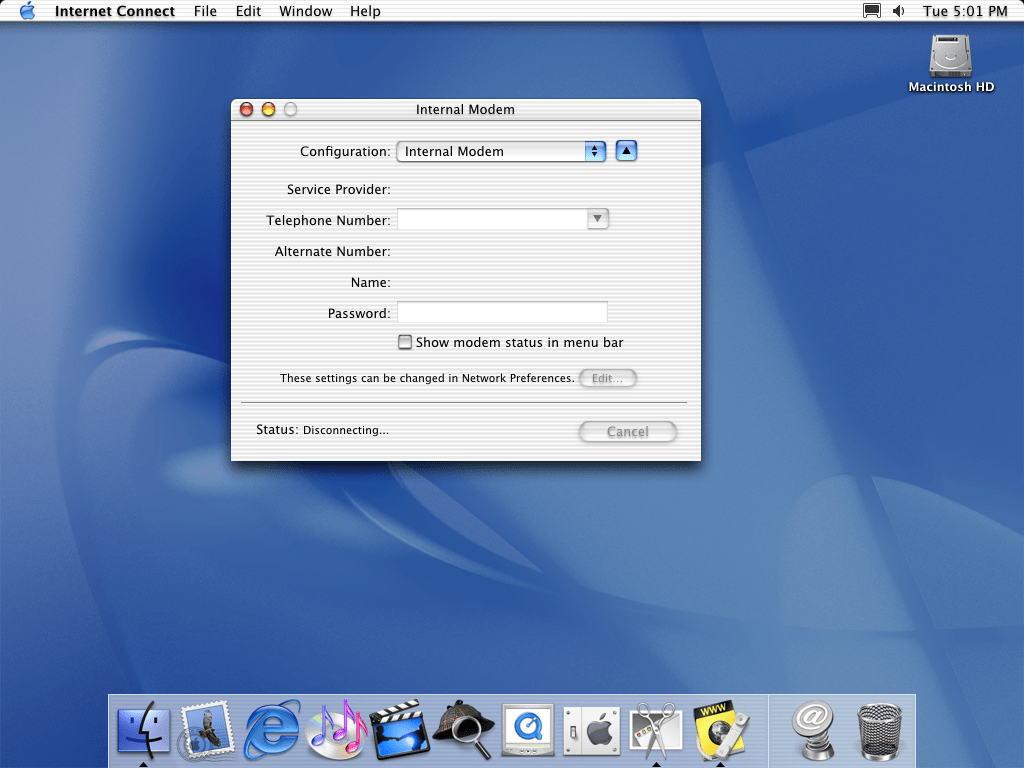Collapse details with the blue triangle button
Viewport: 1024px width, 768px height.
tap(626, 151)
